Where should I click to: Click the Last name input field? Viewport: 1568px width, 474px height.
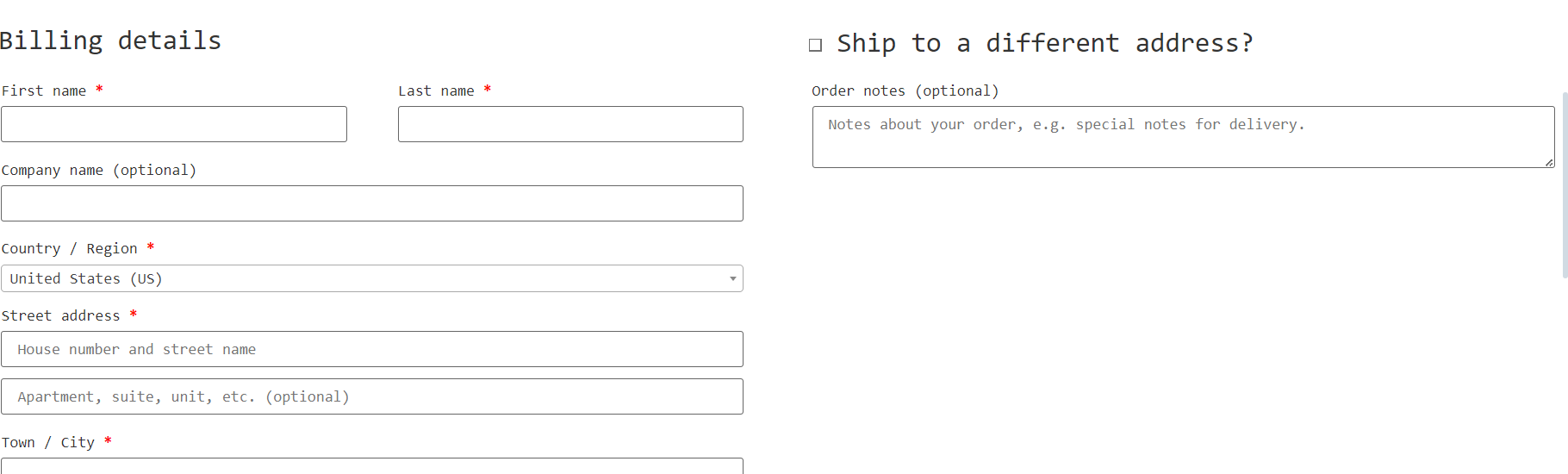(569, 124)
